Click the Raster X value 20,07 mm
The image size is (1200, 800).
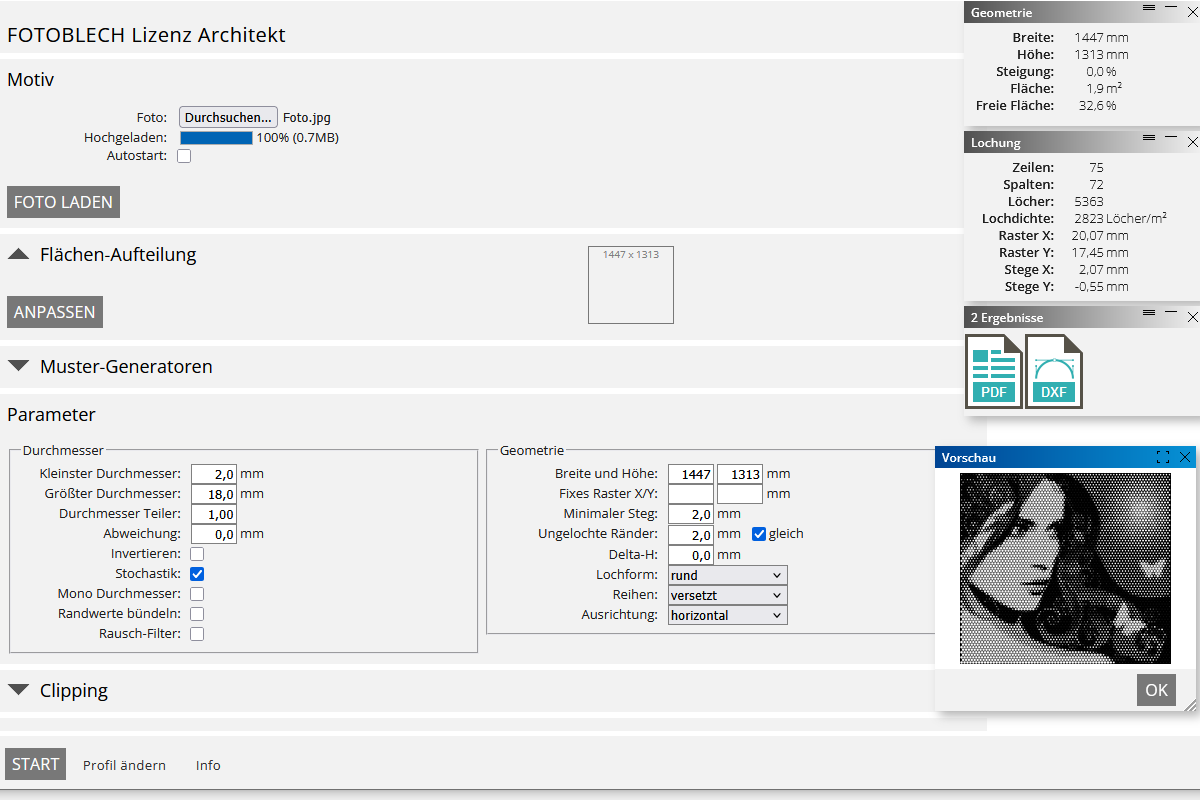tap(1100, 236)
